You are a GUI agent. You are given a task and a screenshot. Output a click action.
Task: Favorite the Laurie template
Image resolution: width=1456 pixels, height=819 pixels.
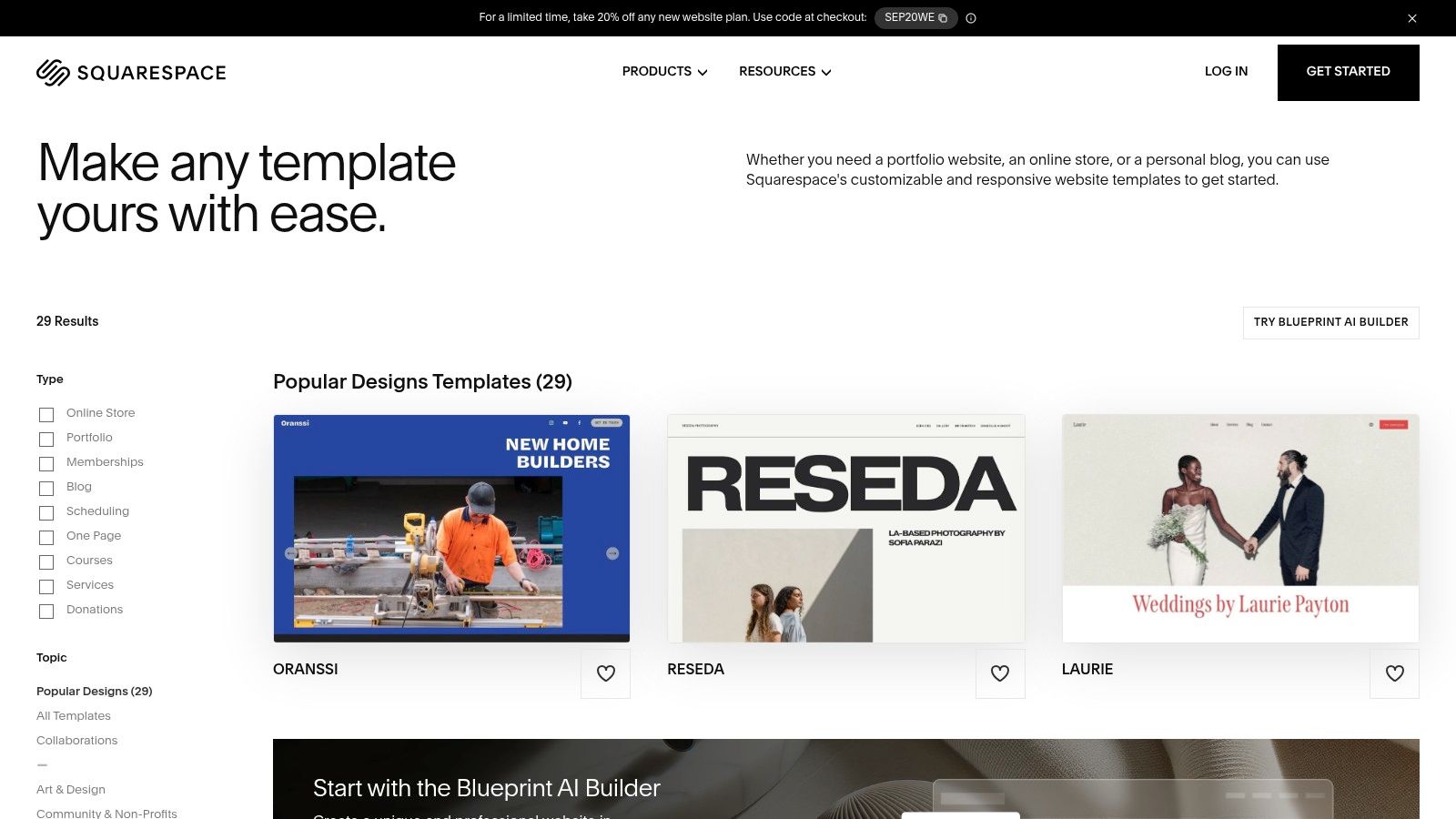click(1394, 673)
